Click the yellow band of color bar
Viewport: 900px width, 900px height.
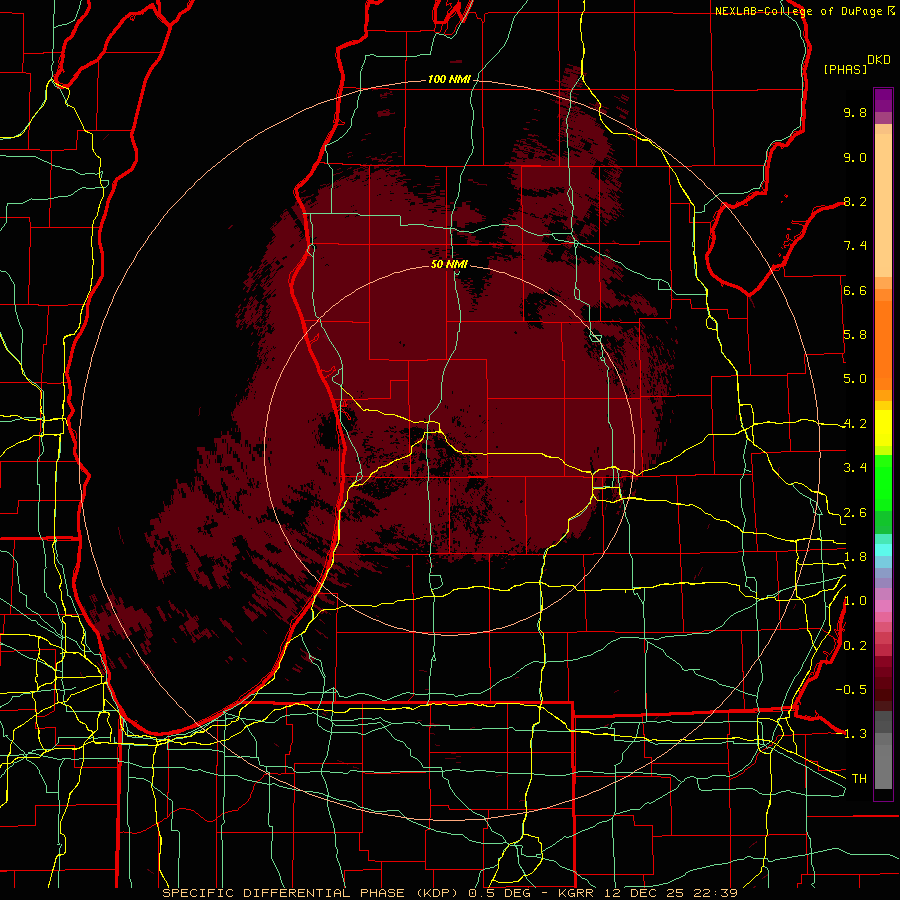pos(883,428)
